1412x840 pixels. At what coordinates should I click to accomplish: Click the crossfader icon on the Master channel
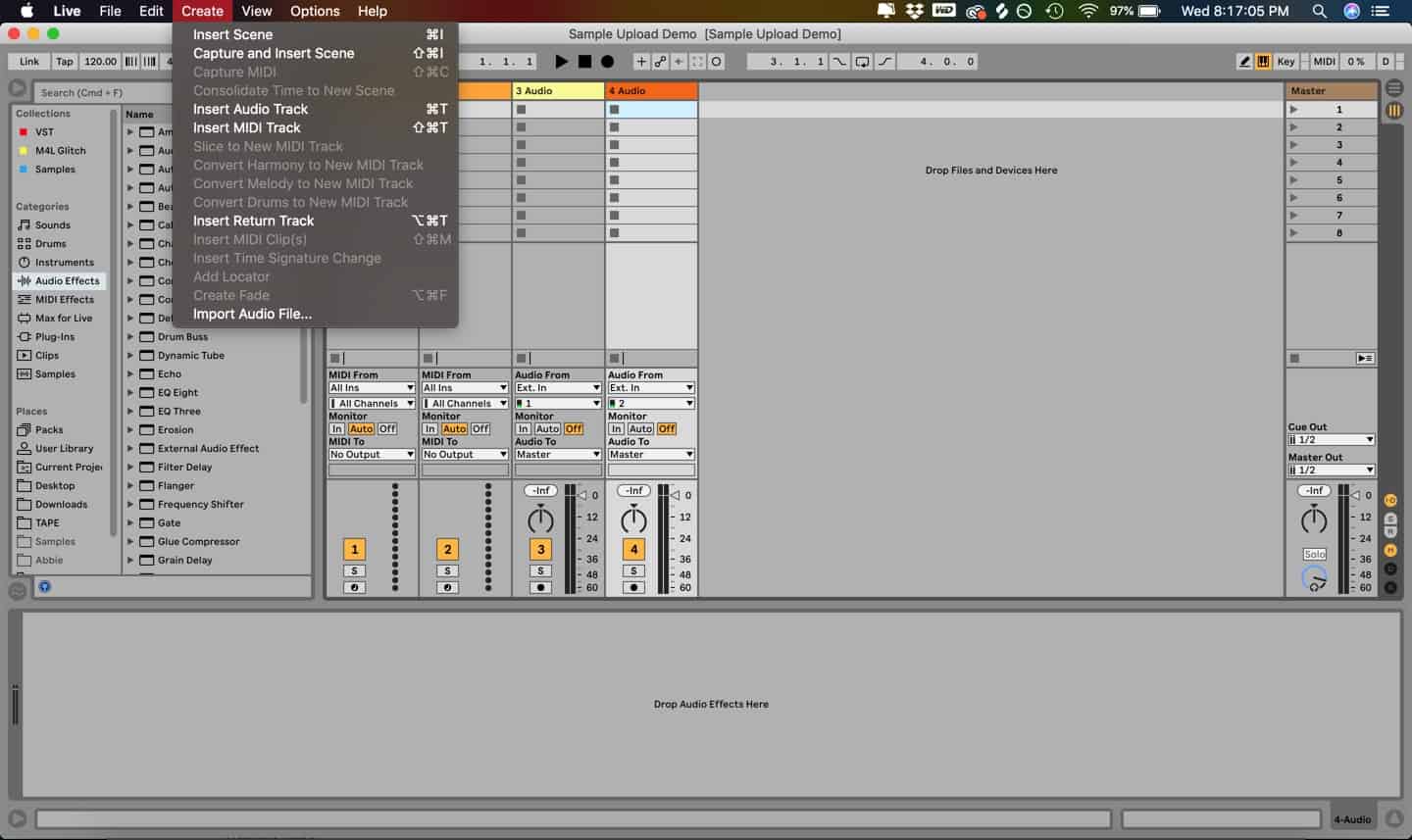(x=1314, y=579)
